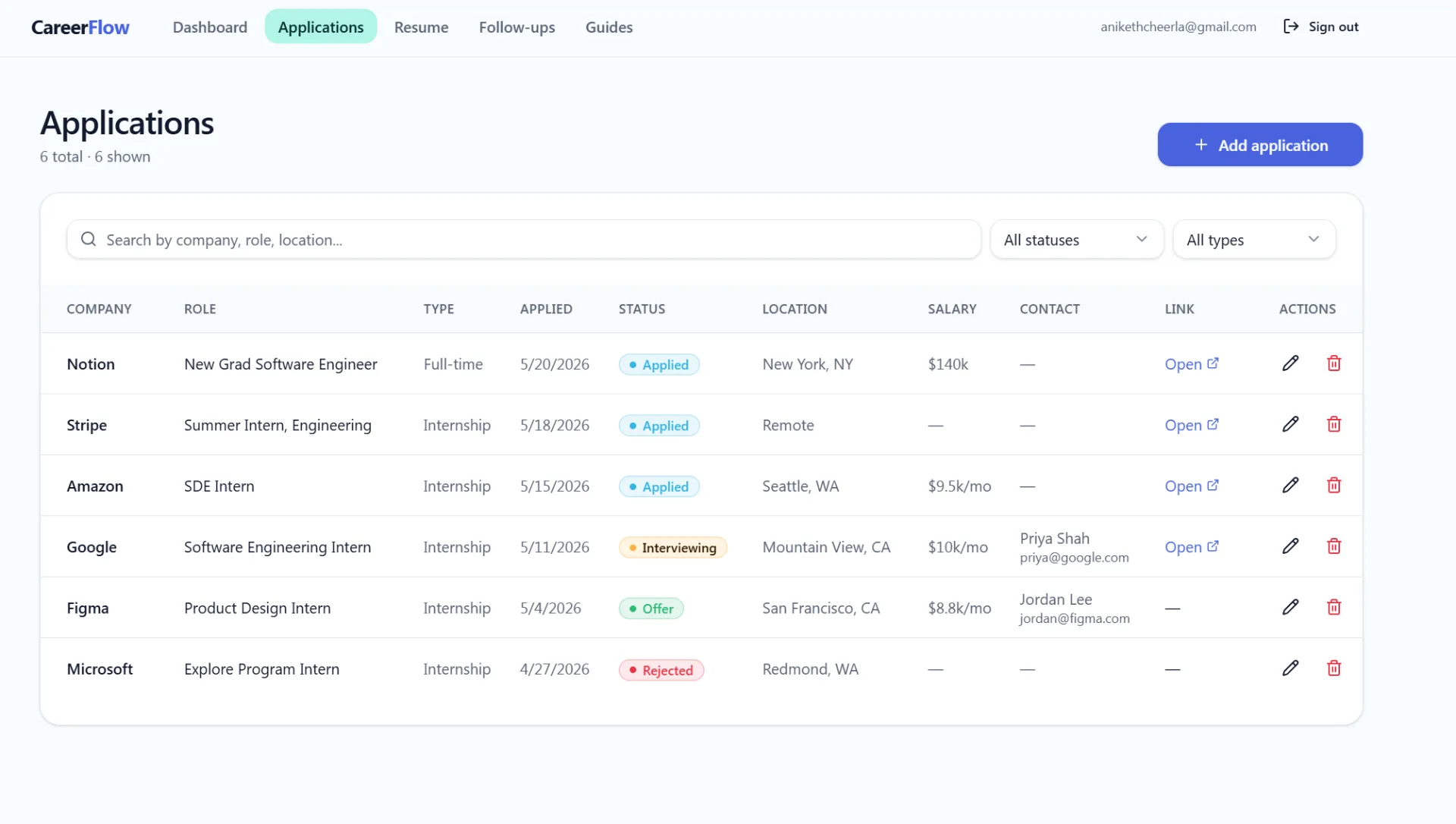Image resolution: width=1456 pixels, height=824 pixels.
Task: Select the Amazon company name
Action: 95,486
